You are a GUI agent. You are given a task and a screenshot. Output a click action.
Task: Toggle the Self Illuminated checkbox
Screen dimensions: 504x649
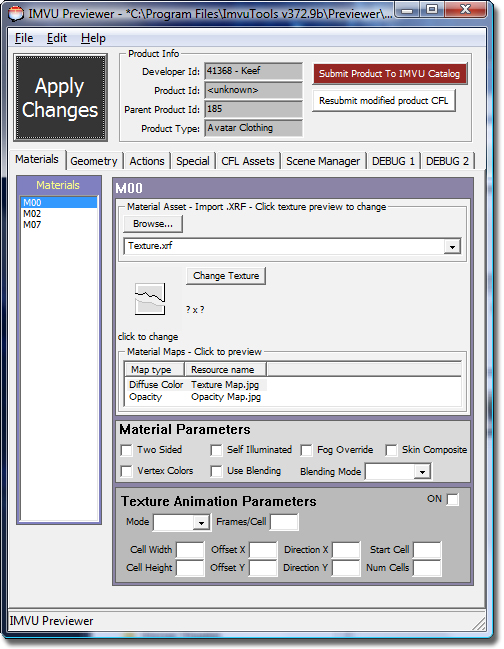216,450
